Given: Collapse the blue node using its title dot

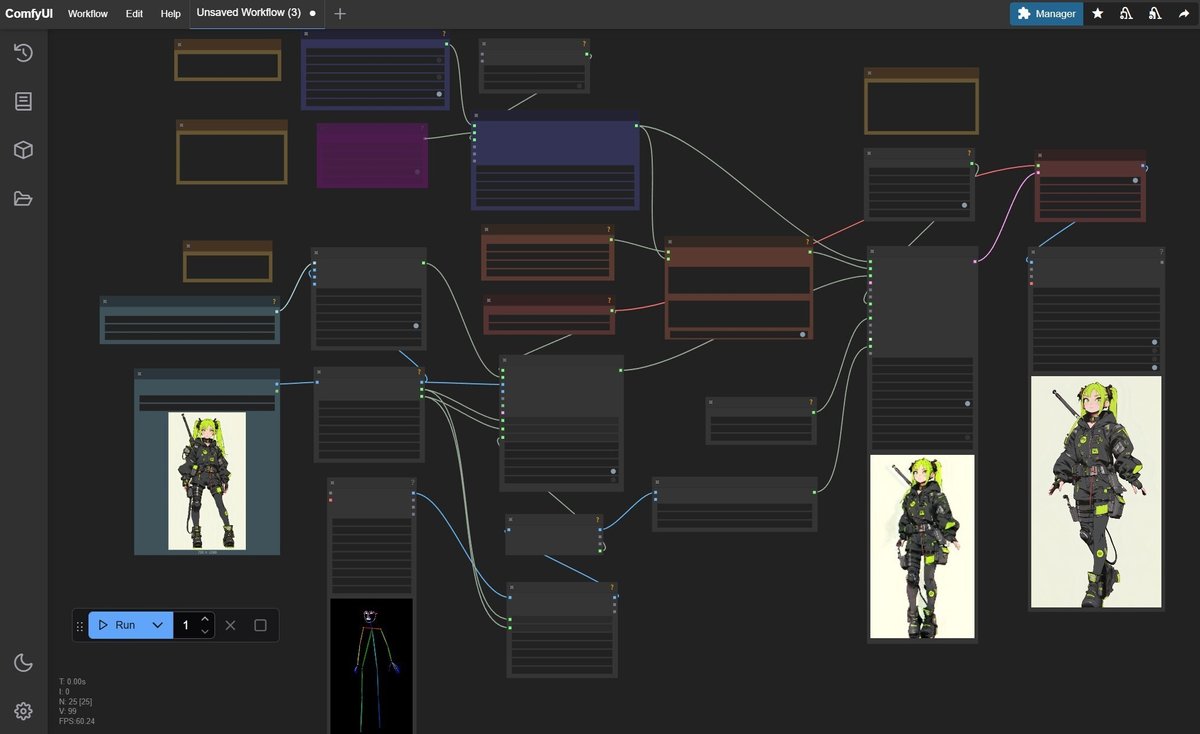Looking at the screenshot, I should 477,116.
